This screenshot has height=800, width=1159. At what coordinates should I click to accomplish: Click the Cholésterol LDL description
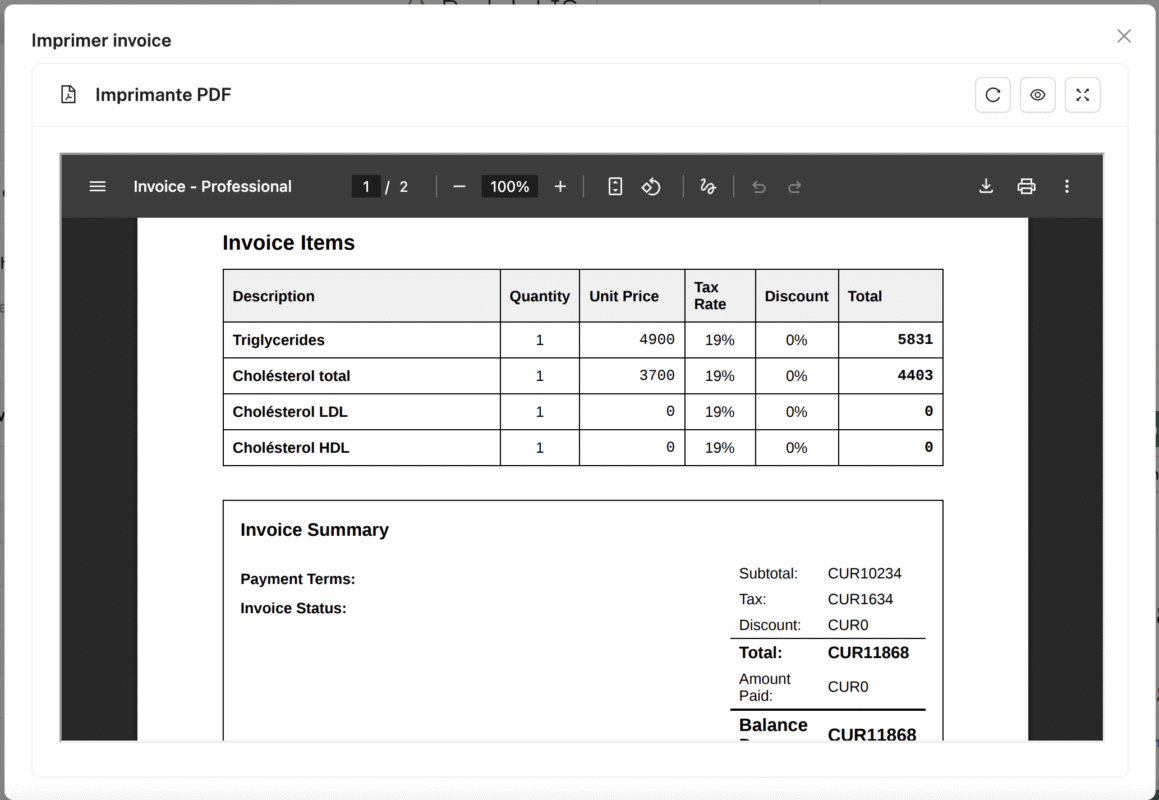(x=290, y=412)
